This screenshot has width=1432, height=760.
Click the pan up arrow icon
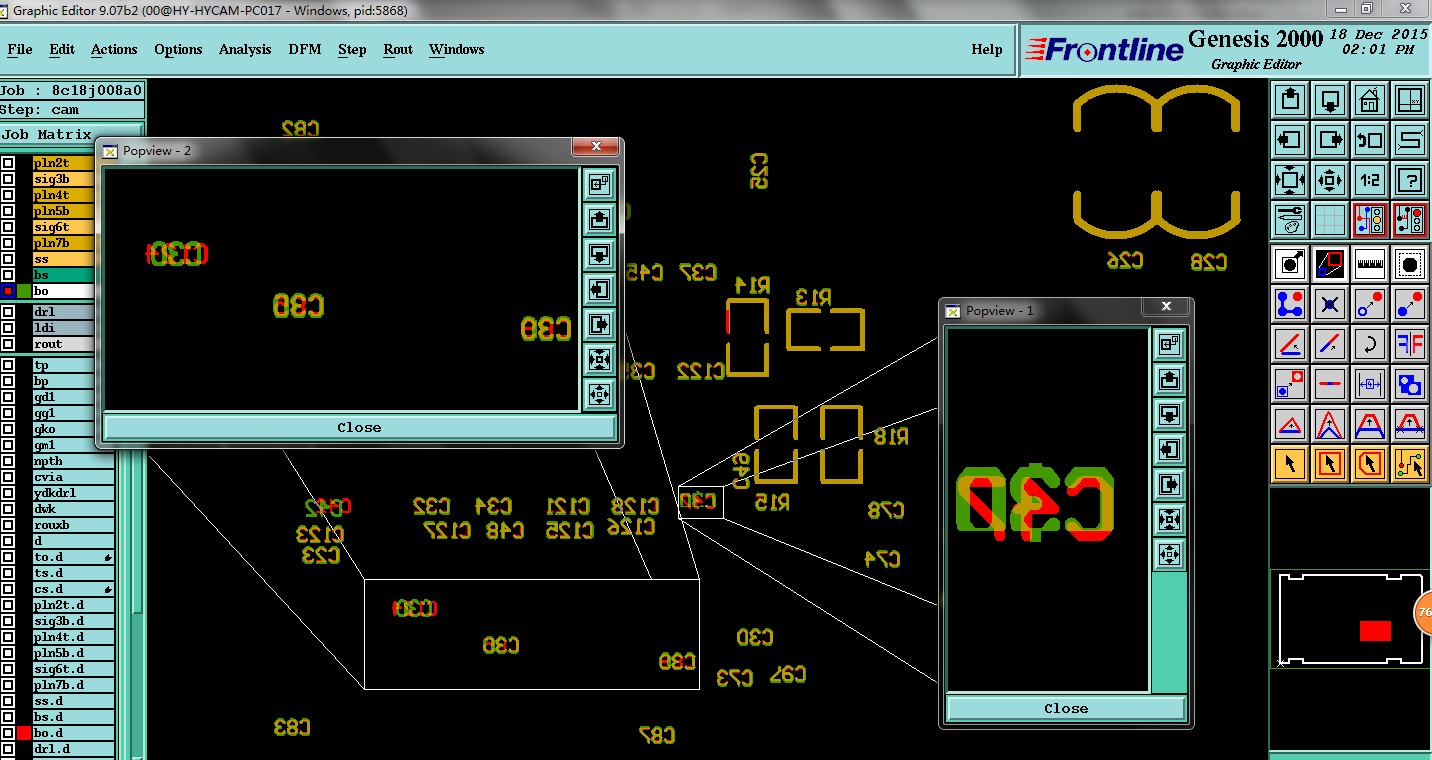coord(1290,100)
